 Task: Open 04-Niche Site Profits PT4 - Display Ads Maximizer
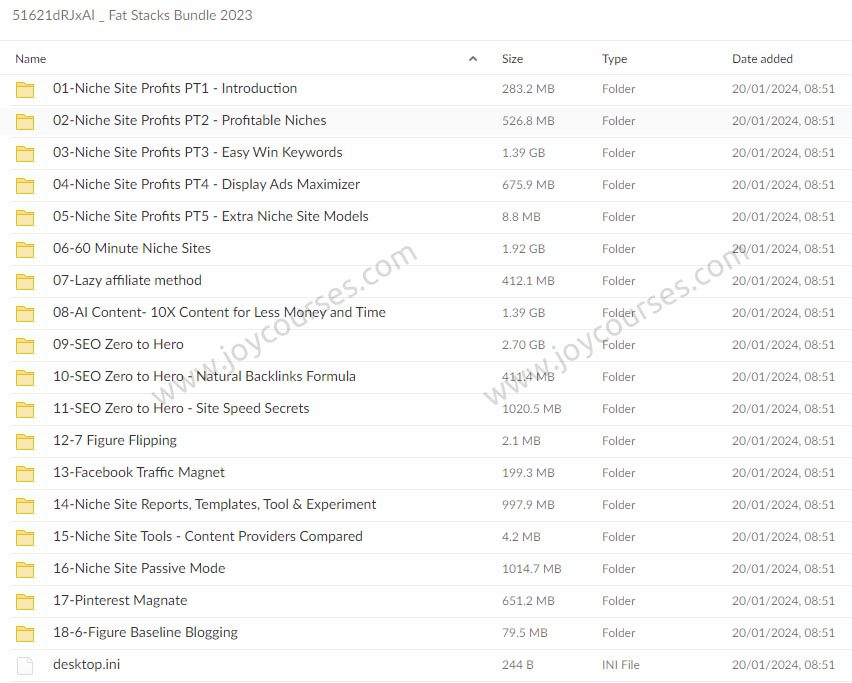coord(206,184)
